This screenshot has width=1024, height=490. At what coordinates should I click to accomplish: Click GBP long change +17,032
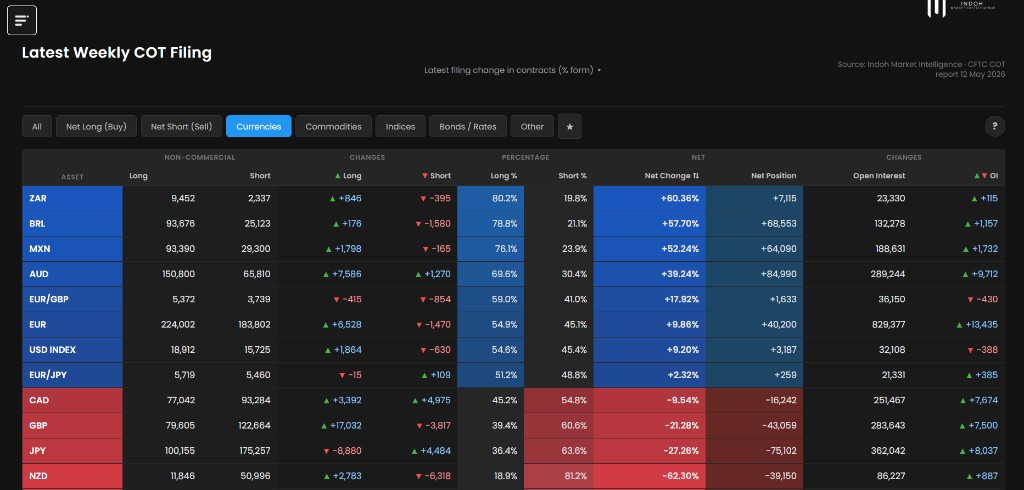pos(341,425)
